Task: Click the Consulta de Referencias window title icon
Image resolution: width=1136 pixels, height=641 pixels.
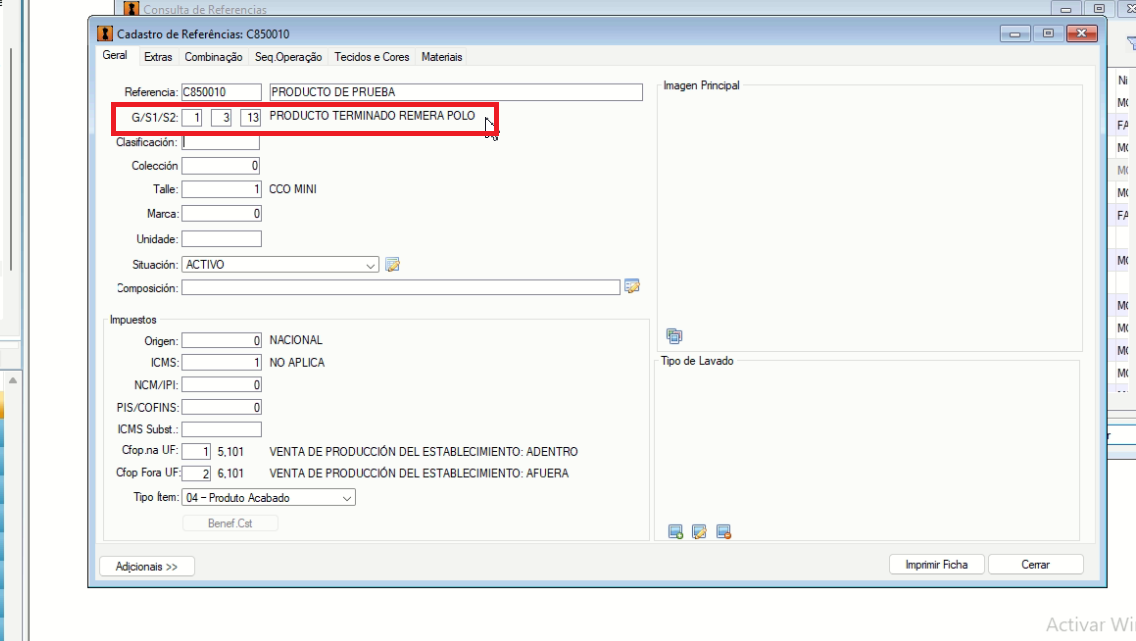Action: coord(131,9)
